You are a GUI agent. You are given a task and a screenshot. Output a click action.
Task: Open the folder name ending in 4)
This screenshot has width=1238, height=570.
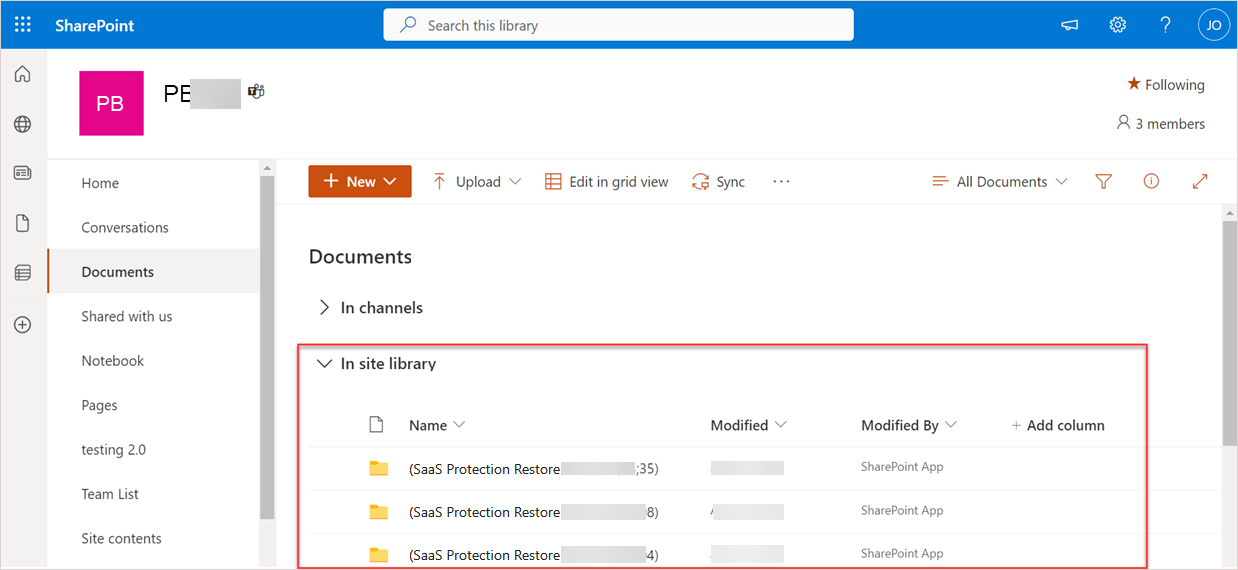(x=534, y=555)
